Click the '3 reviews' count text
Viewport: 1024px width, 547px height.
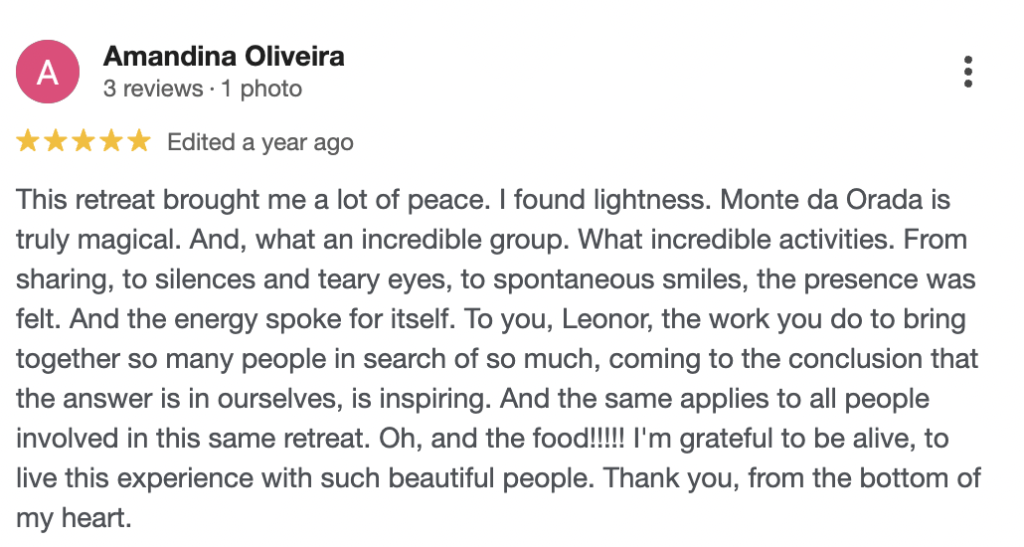coord(152,89)
